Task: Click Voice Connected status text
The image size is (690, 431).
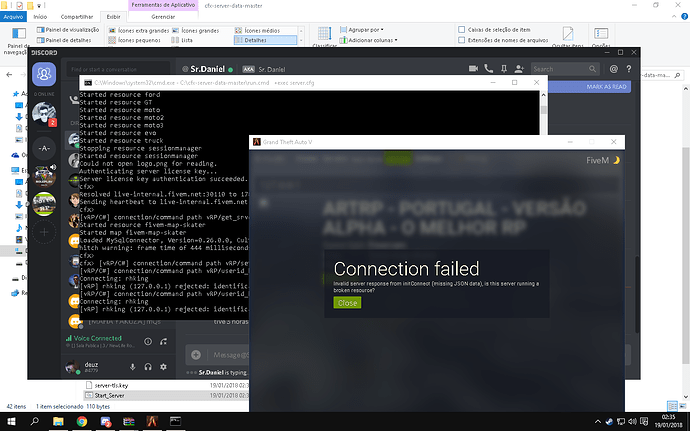Action: point(97,338)
